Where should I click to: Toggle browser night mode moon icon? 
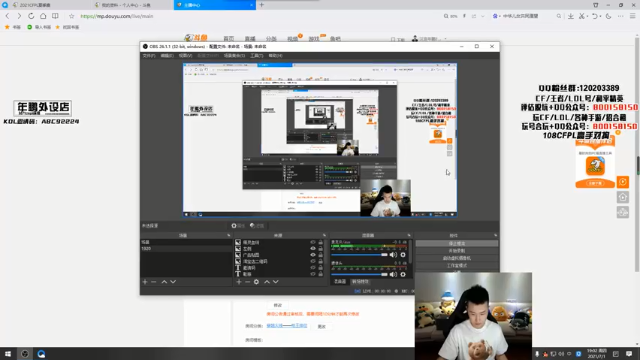609,16
